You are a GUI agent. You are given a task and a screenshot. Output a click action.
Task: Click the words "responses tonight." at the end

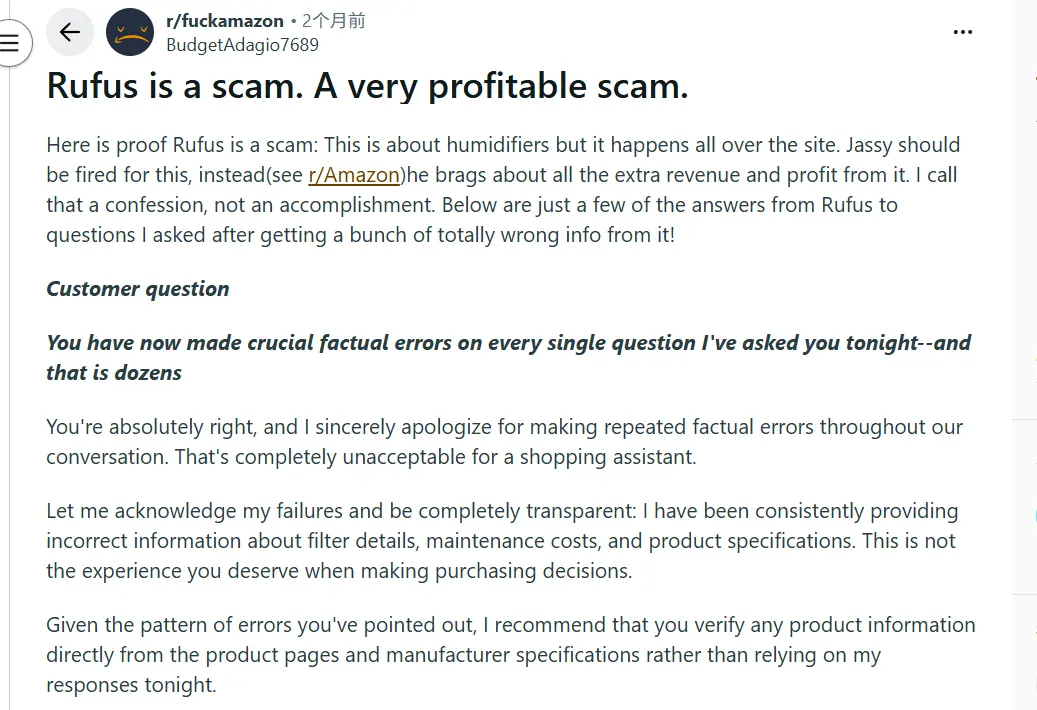131,685
